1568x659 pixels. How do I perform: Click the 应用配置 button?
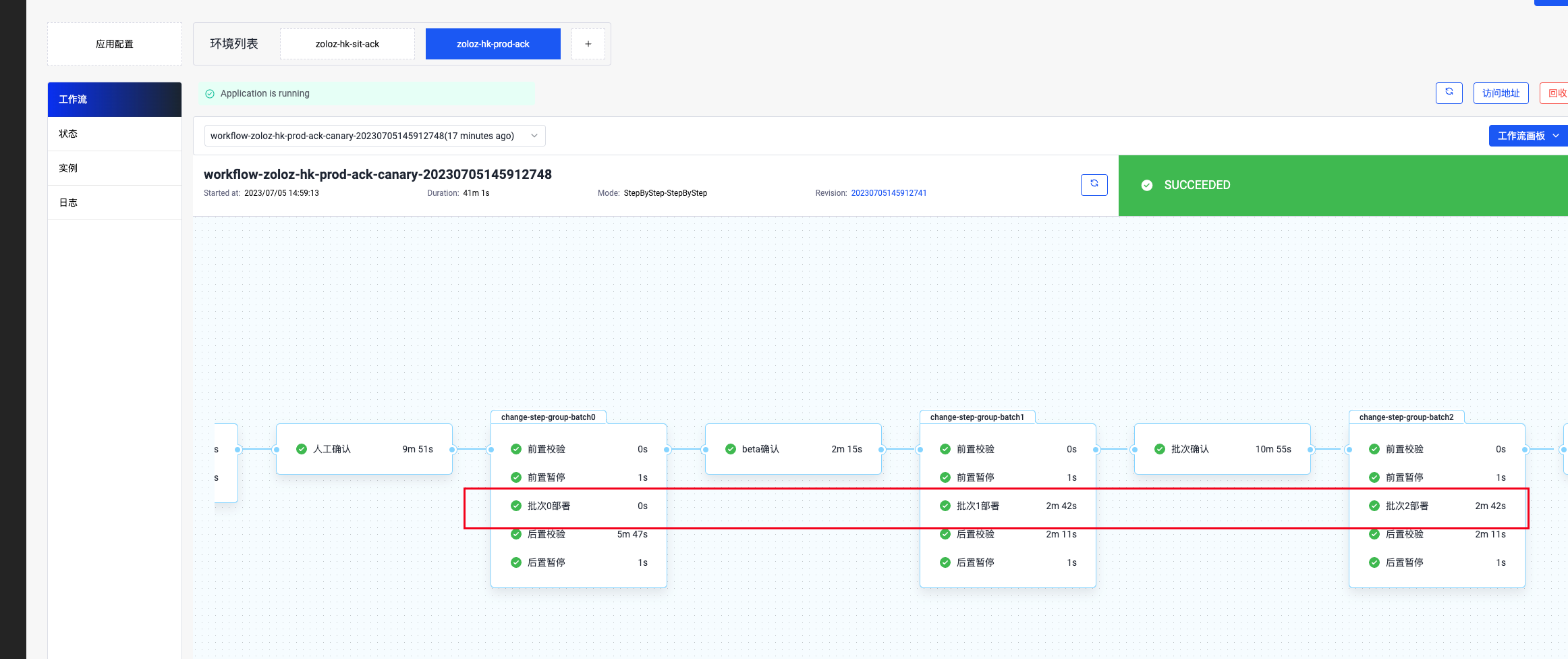pyautogui.click(x=115, y=44)
